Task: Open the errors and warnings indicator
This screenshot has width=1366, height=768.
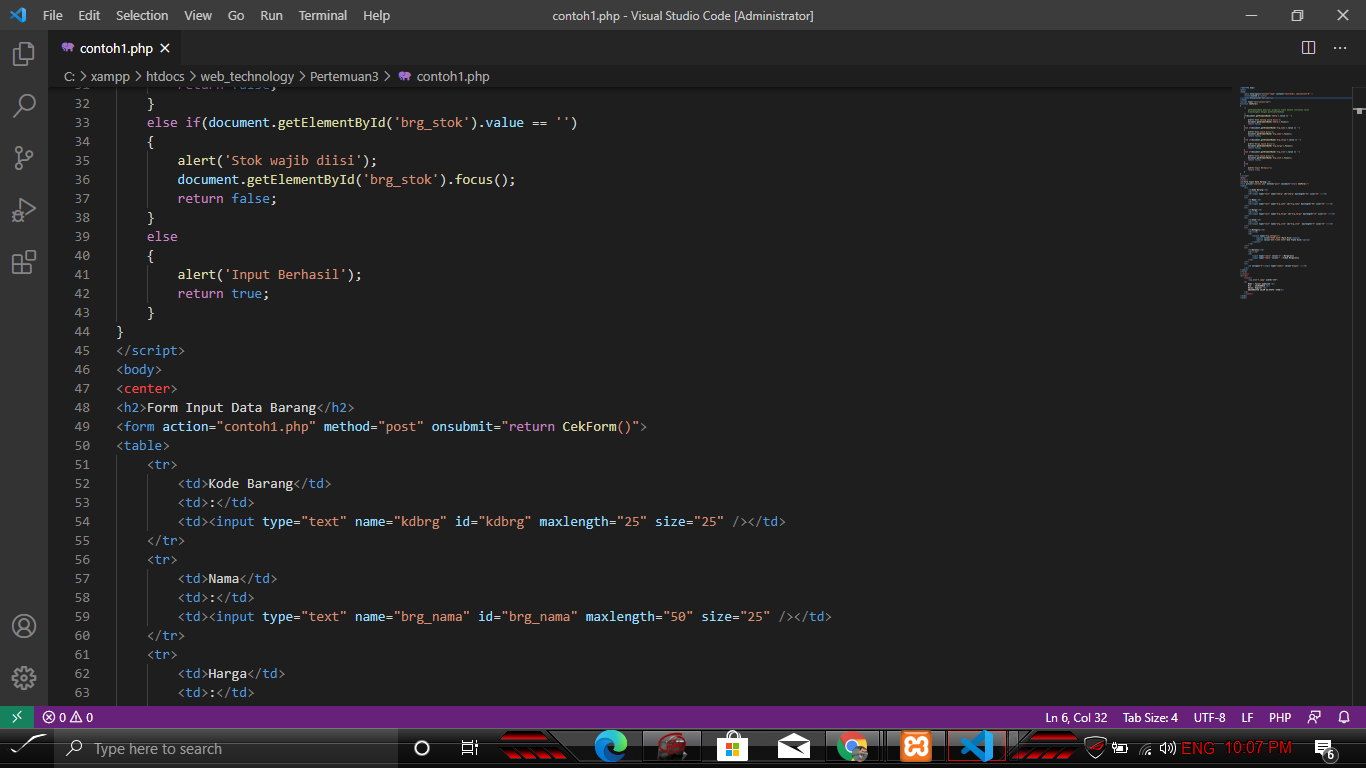Action: point(67,717)
